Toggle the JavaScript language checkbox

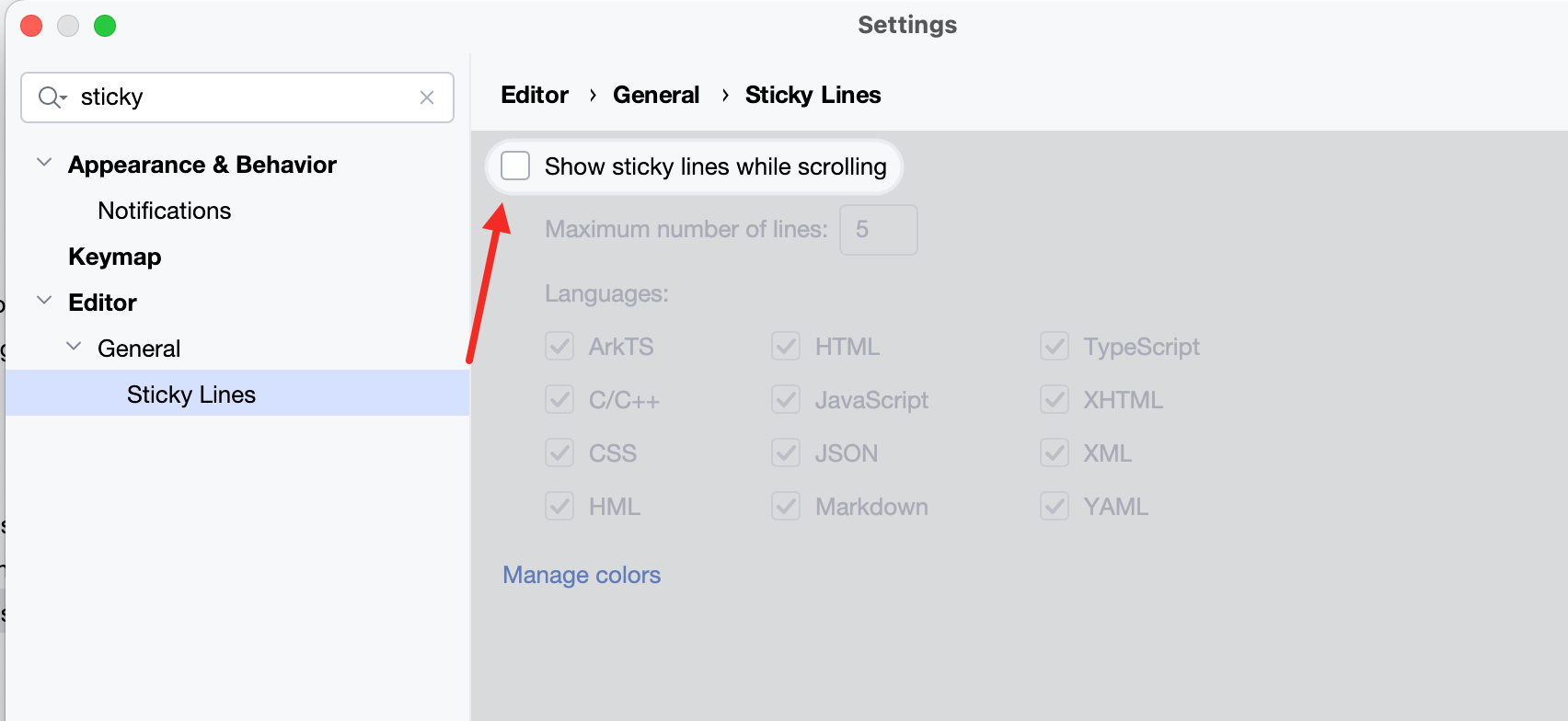[786, 400]
